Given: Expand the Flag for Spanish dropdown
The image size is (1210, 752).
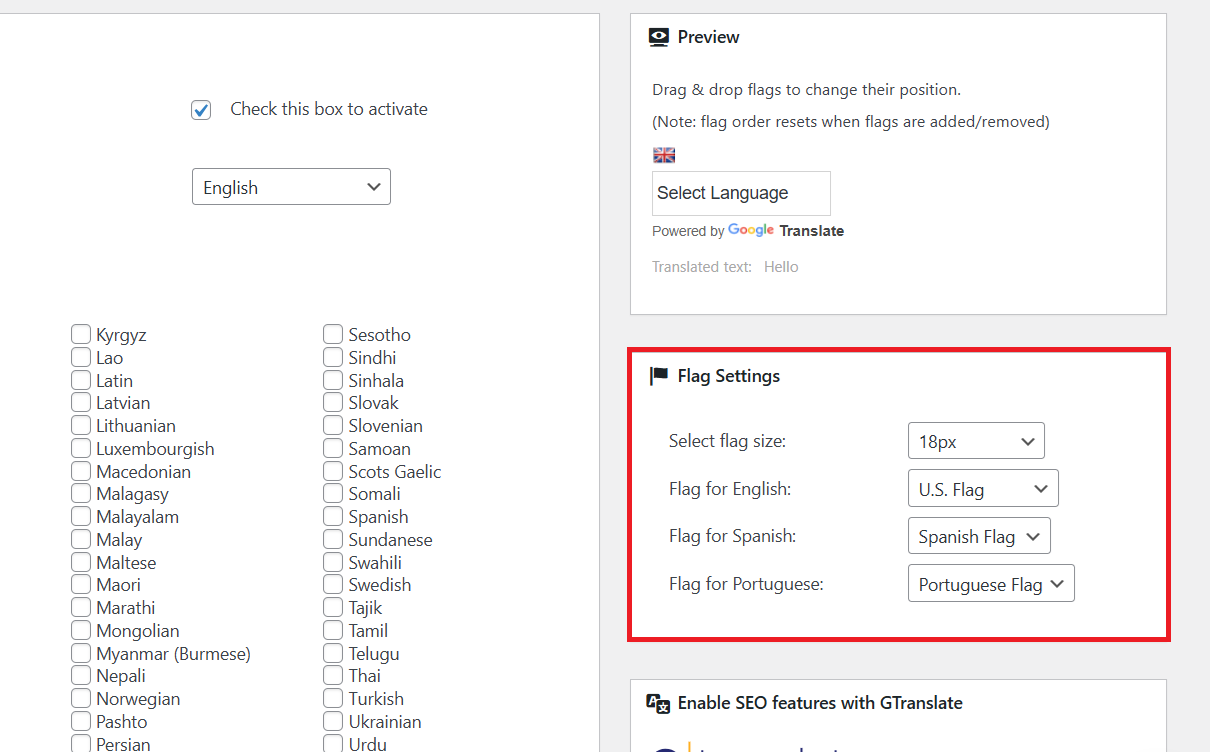Looking at the screenshot, I should pos(979,537).
